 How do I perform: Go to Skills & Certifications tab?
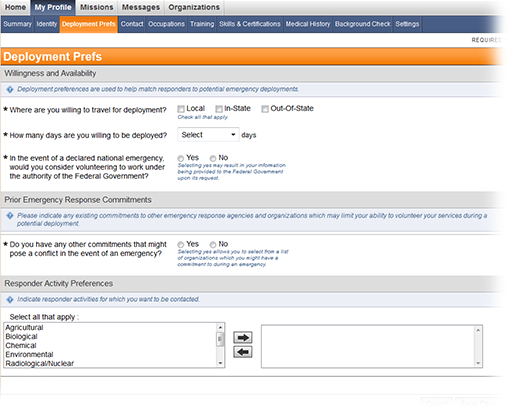coord(250,24)
